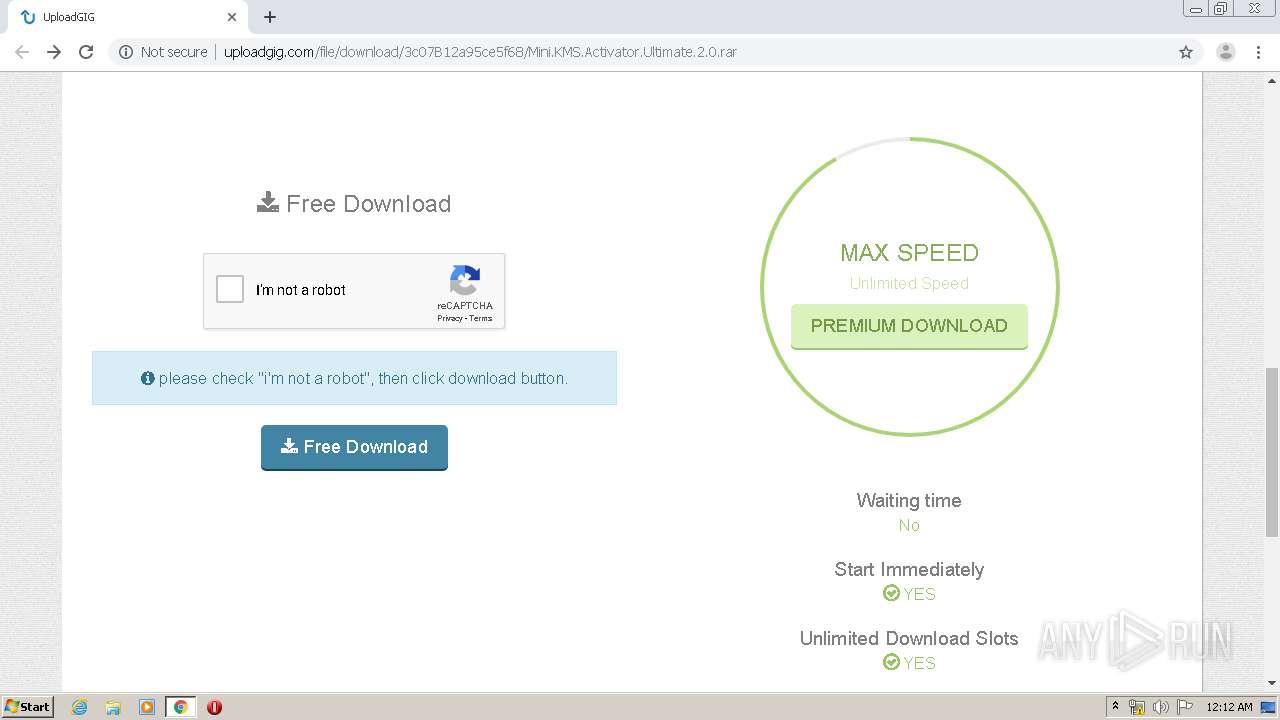Click the scrollbar down arrow

pos(1271,683)
